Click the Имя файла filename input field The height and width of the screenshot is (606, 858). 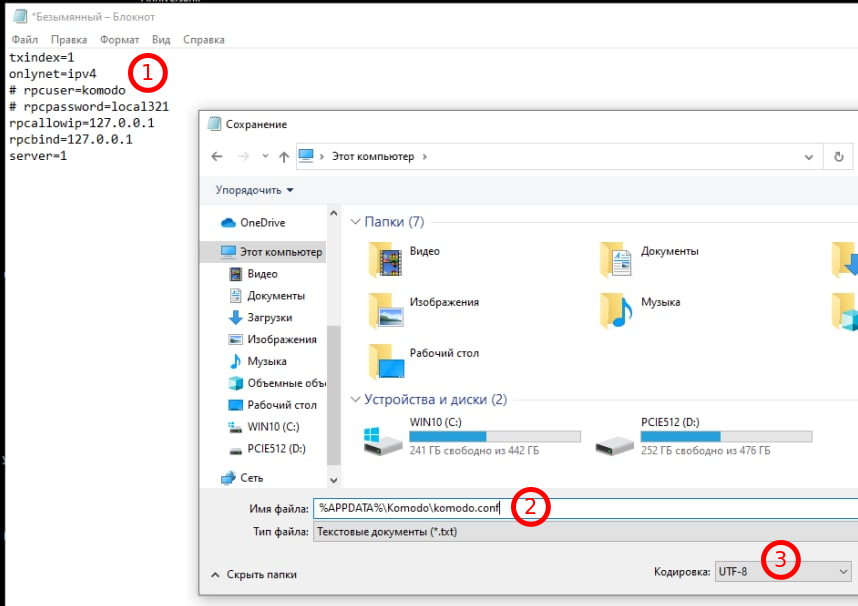585,508
